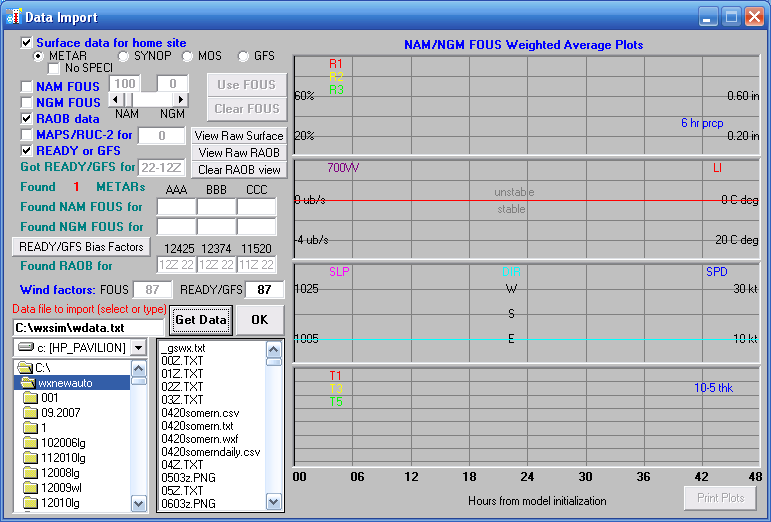Click file list scroll up arrow
Screen dimensions: 771x522
coord(274,349)
